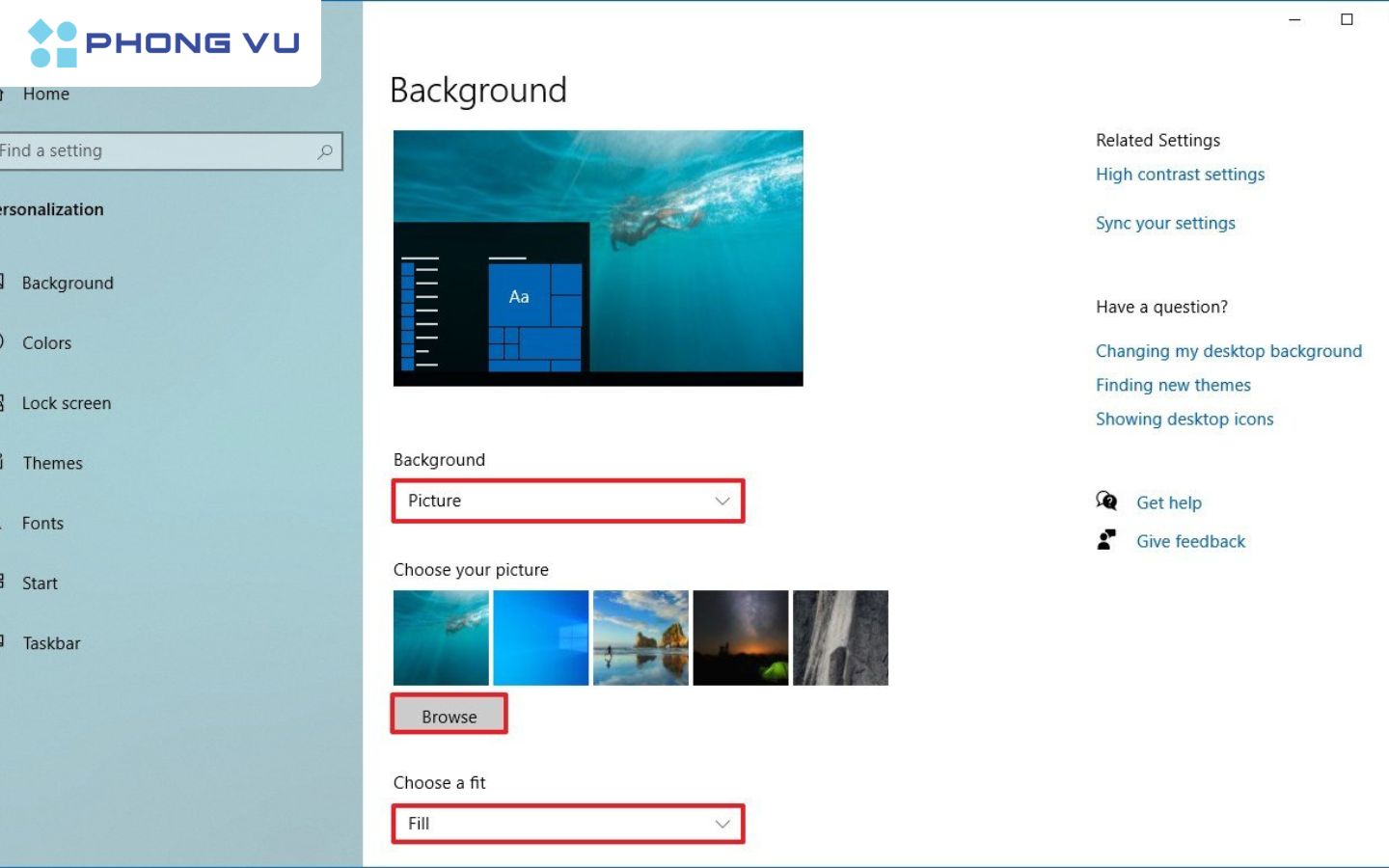The width and height of the screenshot is (1389, 868).
Task: Open the Colors settings page
Action: (46, 343)
